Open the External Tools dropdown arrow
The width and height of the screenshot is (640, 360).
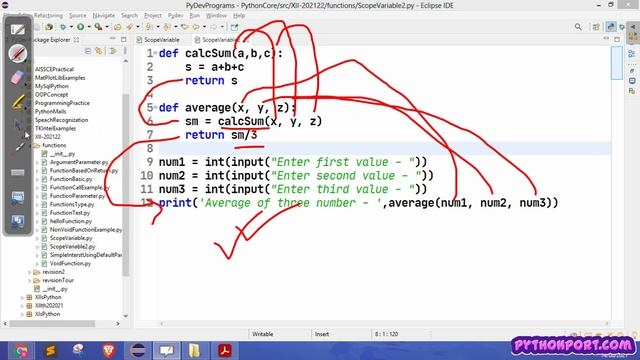click(107, 27)
